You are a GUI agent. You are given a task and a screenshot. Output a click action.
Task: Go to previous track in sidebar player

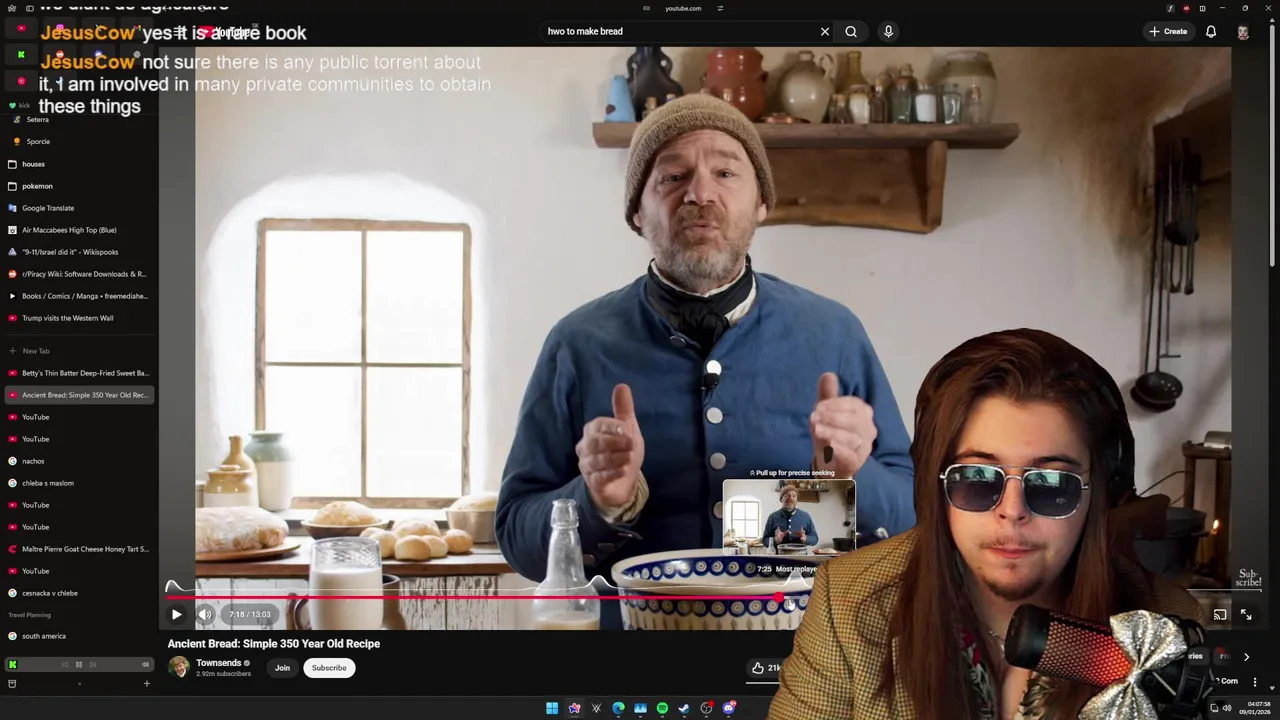coord(65,664)
